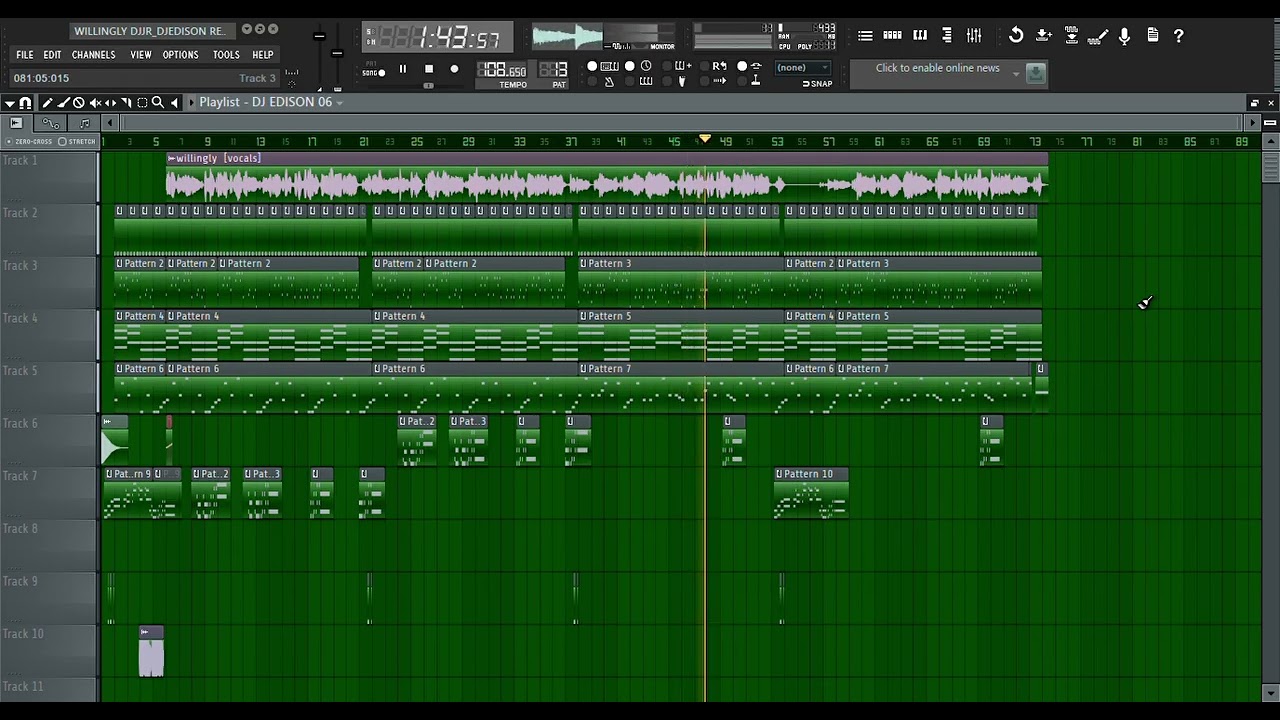
Task: Select the automation clip focus tab icon
Action: pyautogui.click(x=51, y=123)
